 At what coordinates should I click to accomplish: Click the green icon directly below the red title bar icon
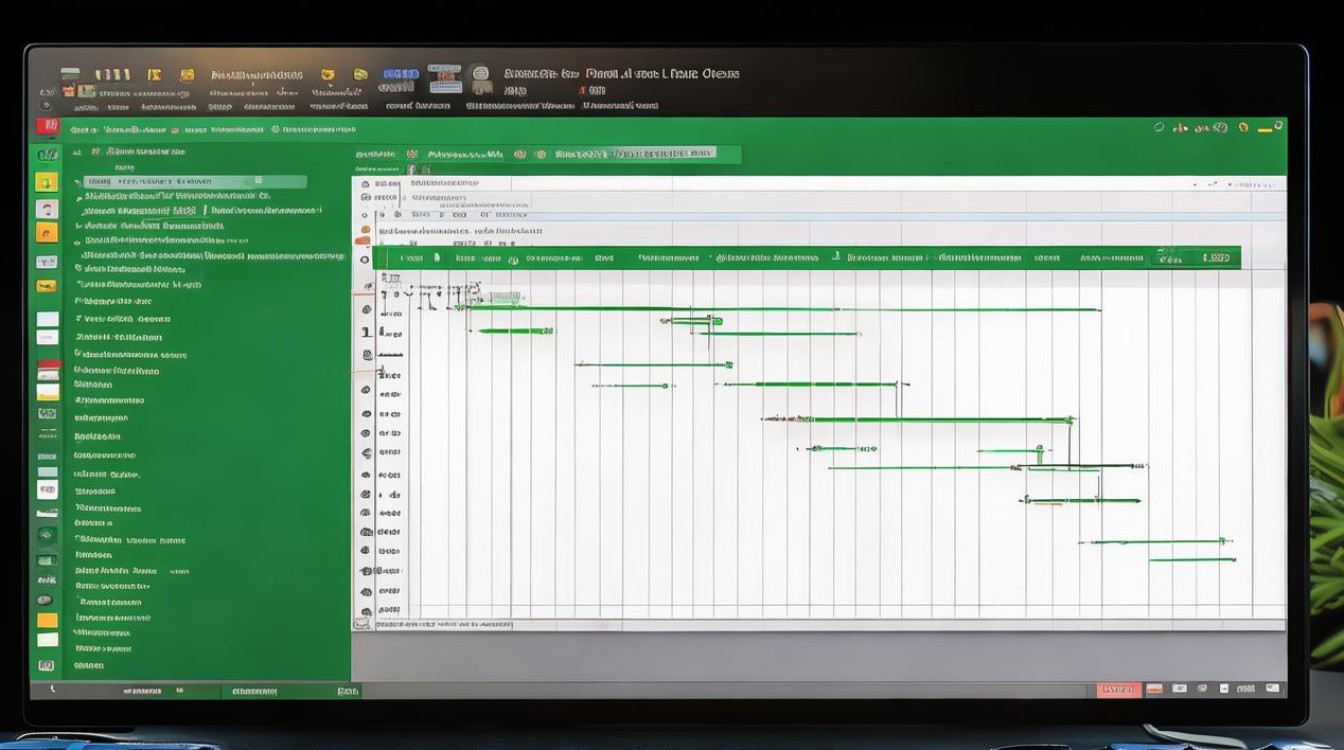point(46,154)
